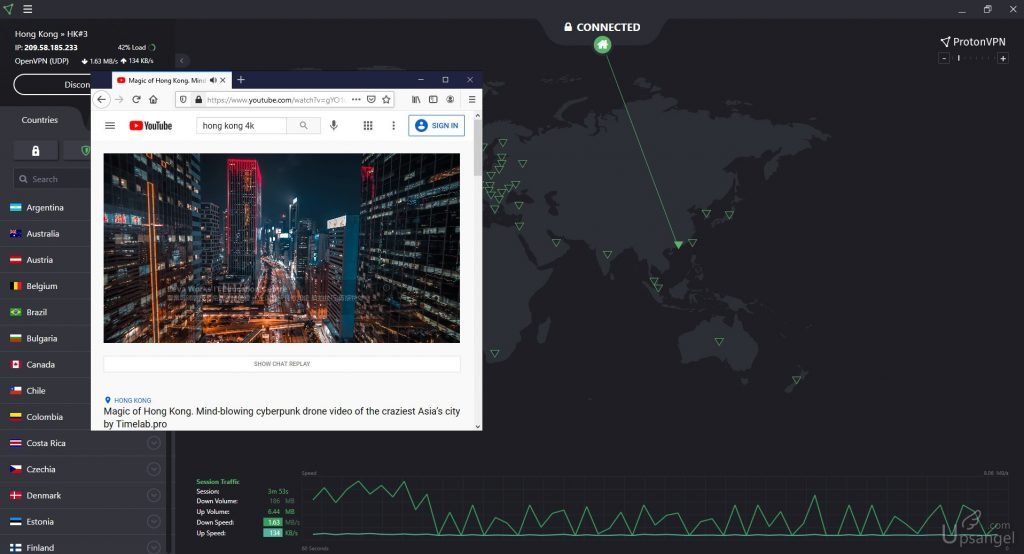Click the Australia server marker on the map
The image size is (1024, 554).
(719, 342)
